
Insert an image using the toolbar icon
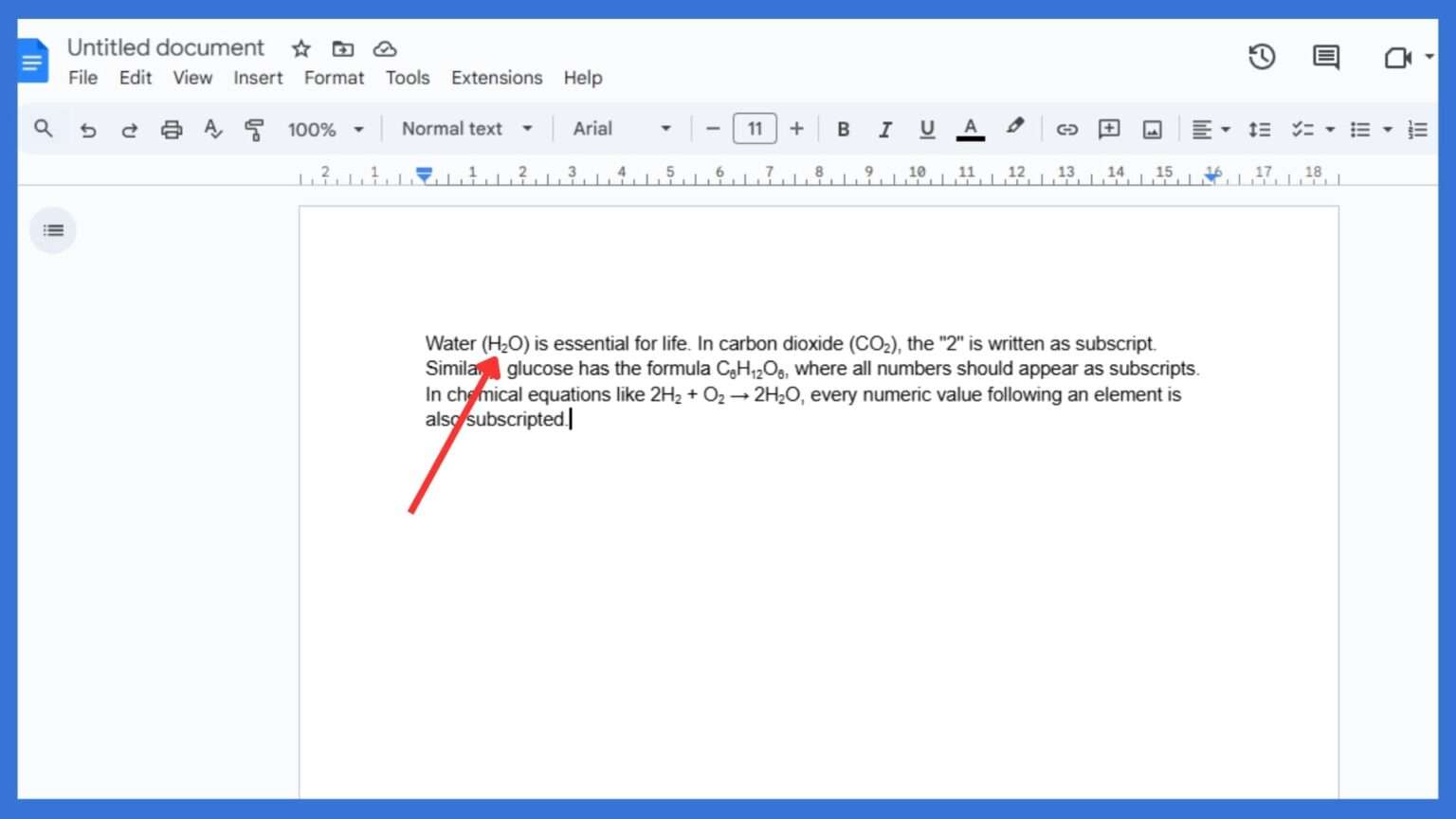[1152, 128]
